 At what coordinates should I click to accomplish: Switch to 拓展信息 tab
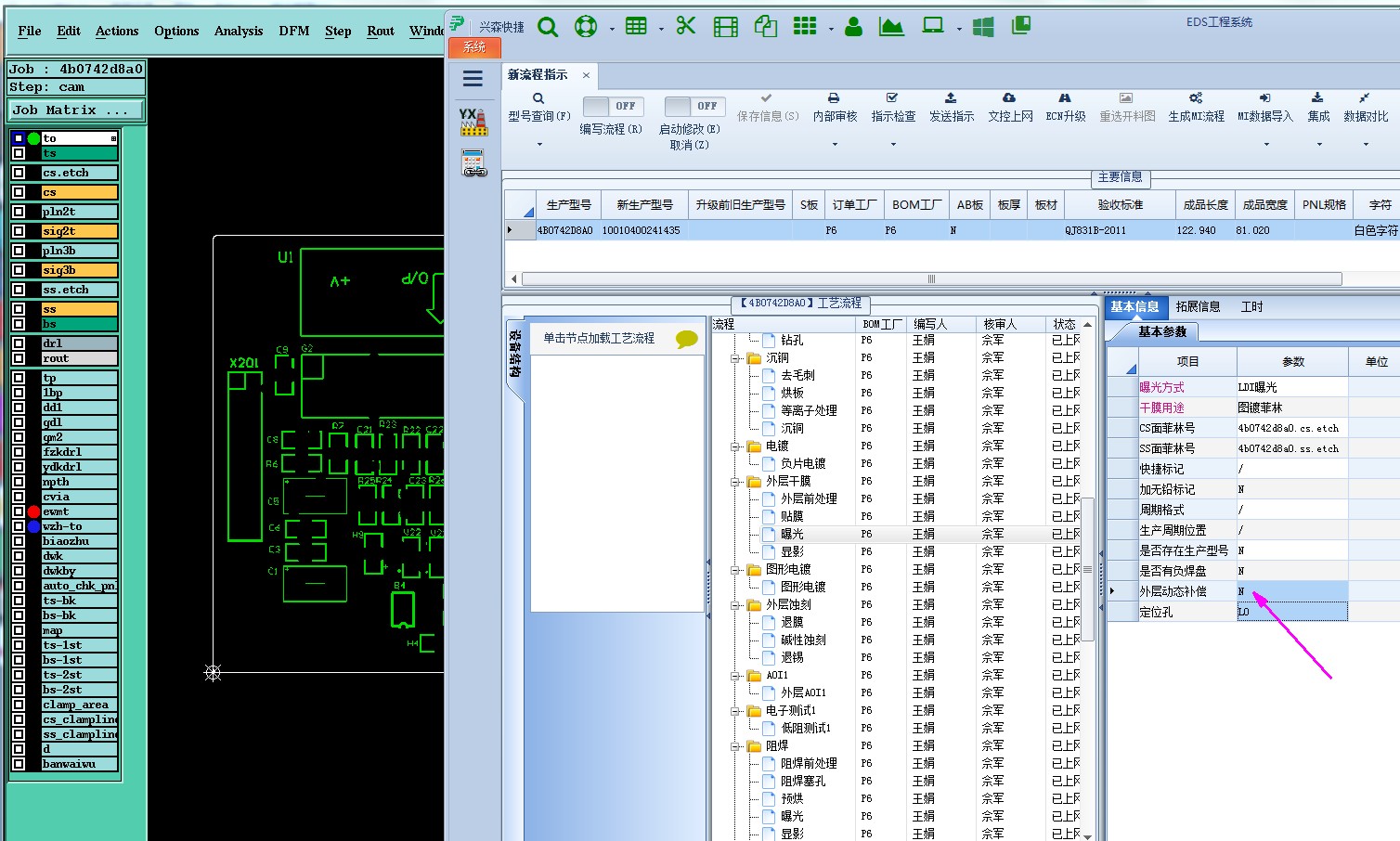coord(1198,306)
